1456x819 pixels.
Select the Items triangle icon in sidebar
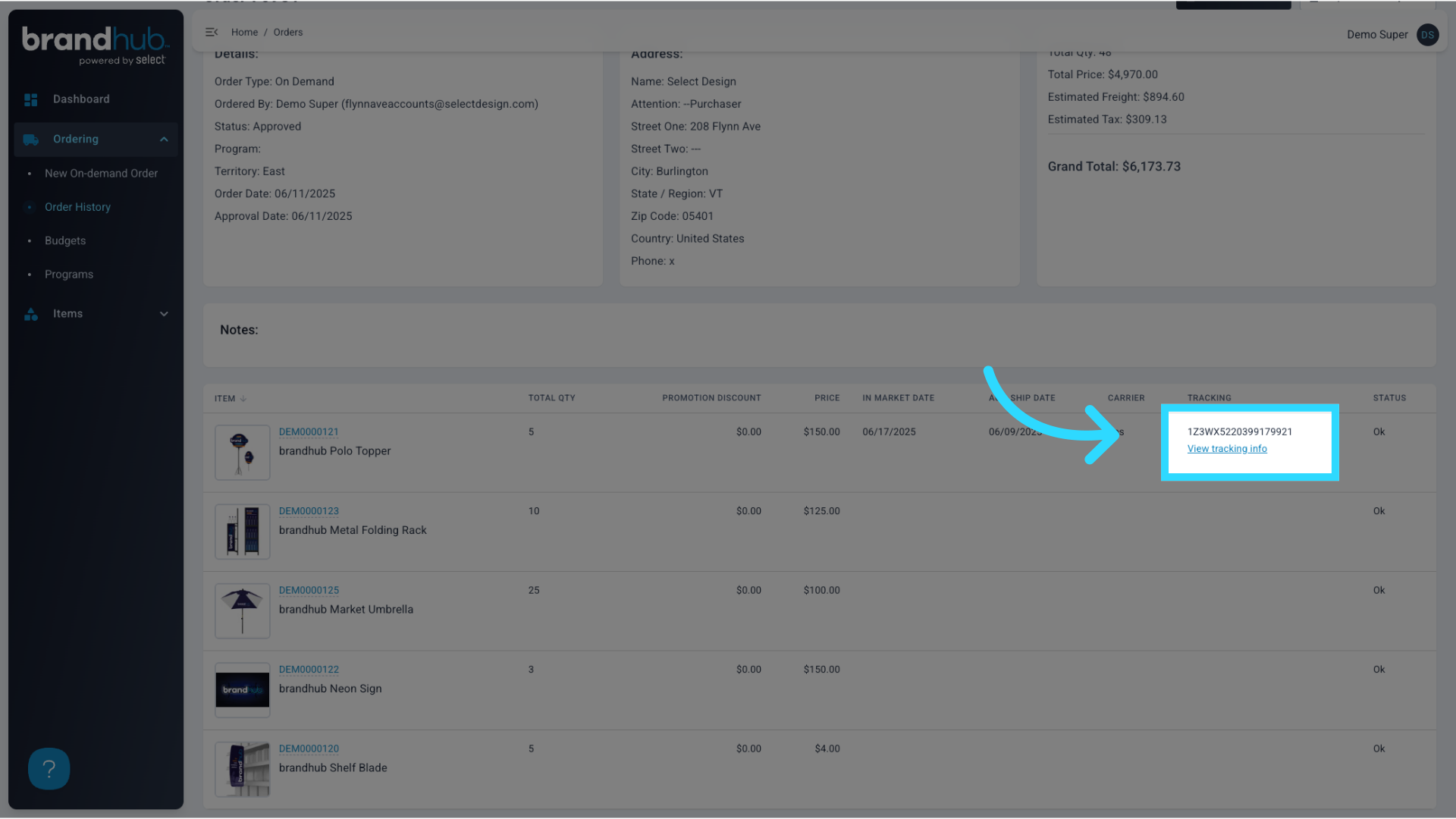tap(31, 314)
